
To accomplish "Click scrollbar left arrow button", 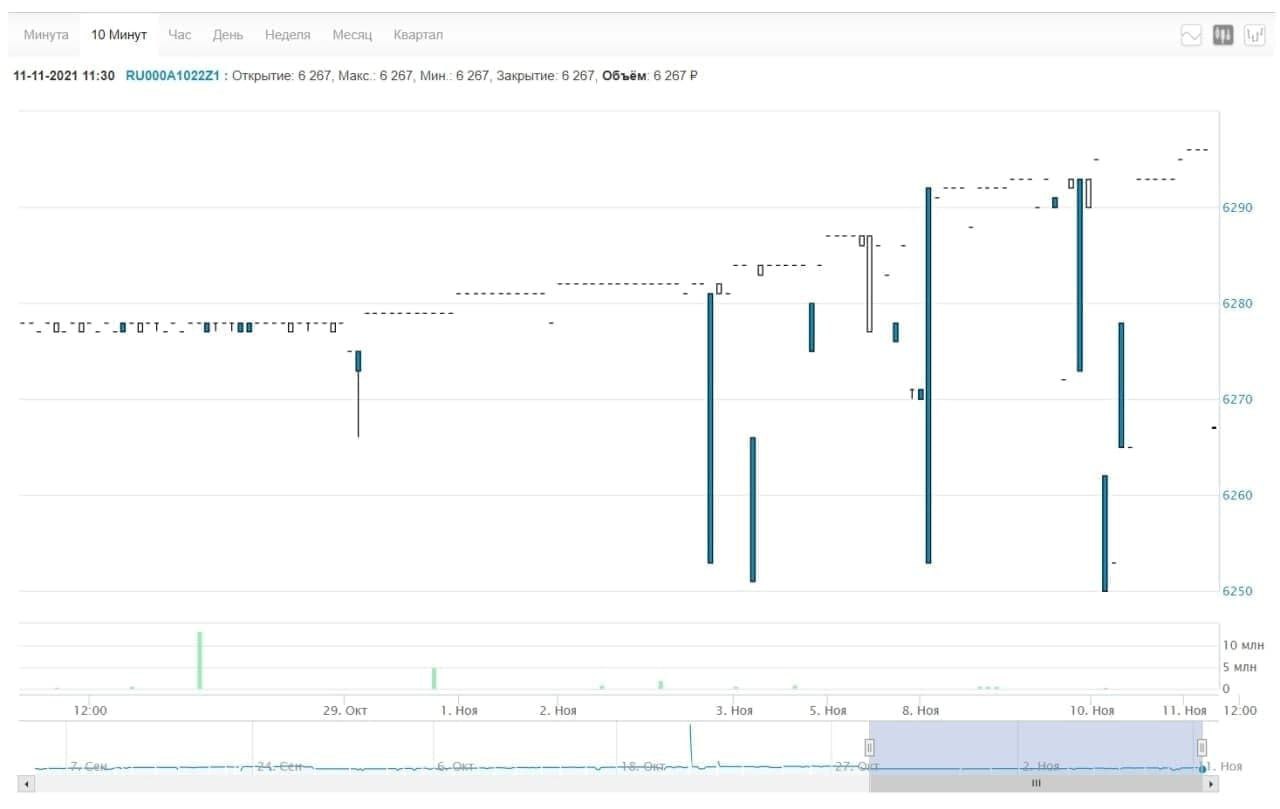I will tap(26, 784).
